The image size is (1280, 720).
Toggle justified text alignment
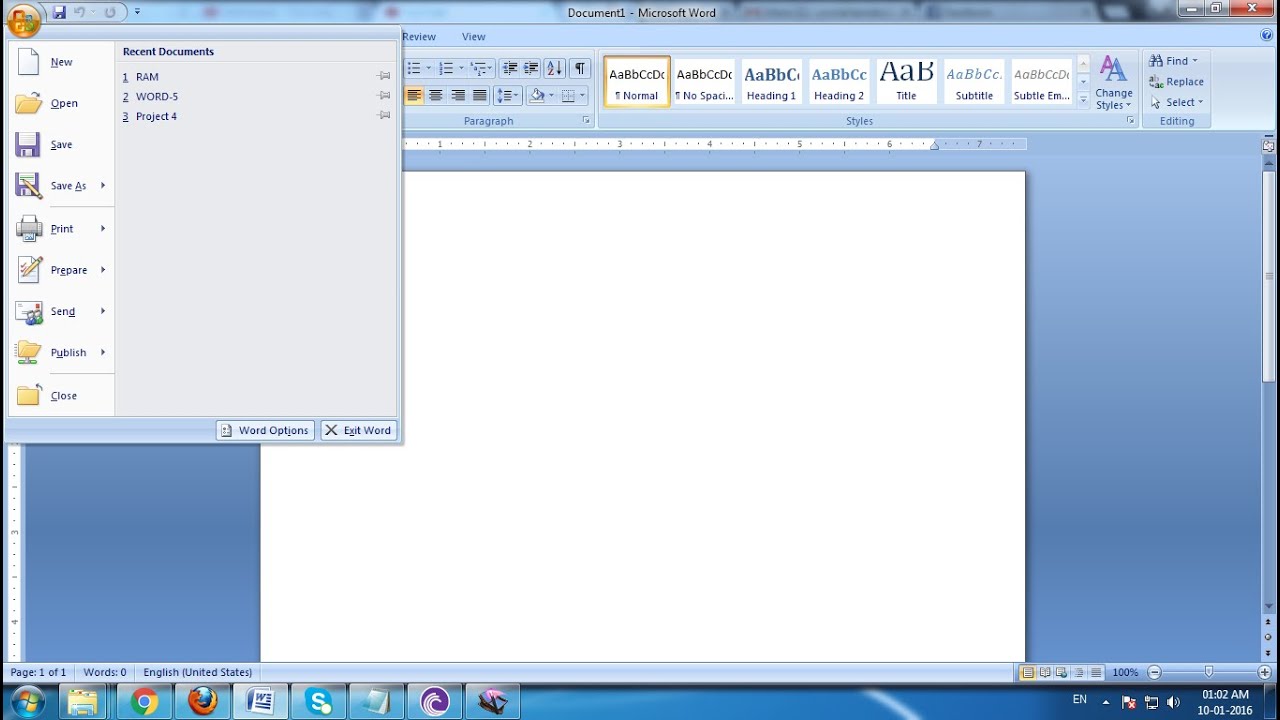point(478,95)
